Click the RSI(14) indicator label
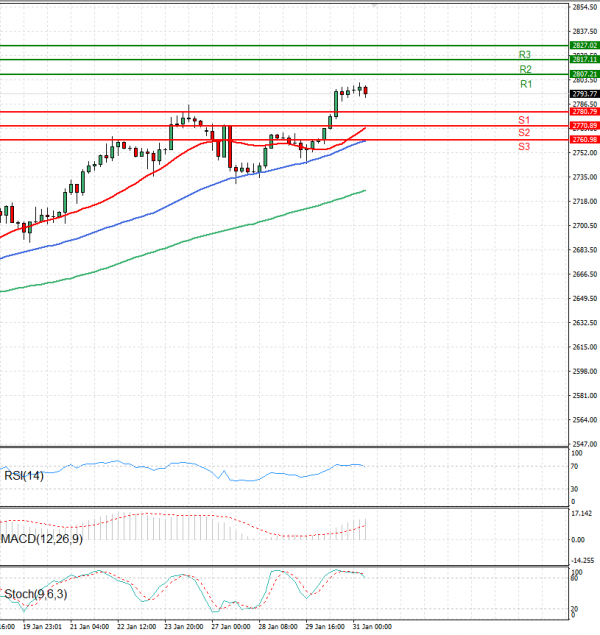 click(x=24, y=475)
